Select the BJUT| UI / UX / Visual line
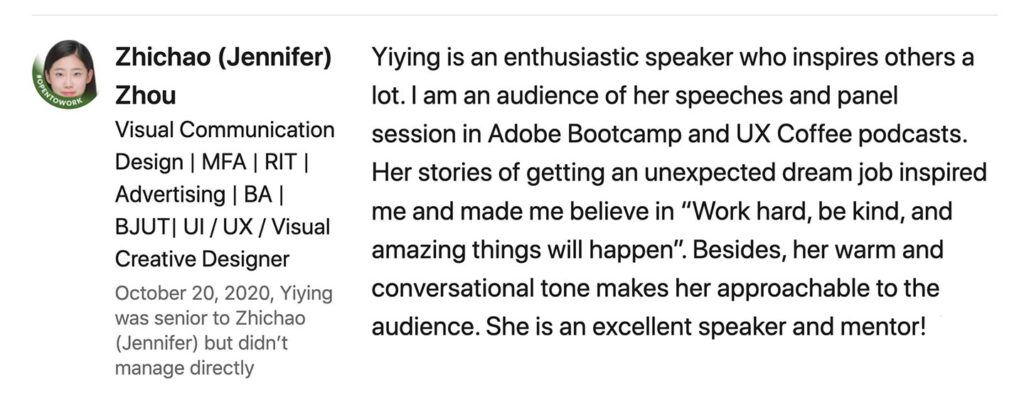The image size is (1024, 400). click(x=223, y=227)
